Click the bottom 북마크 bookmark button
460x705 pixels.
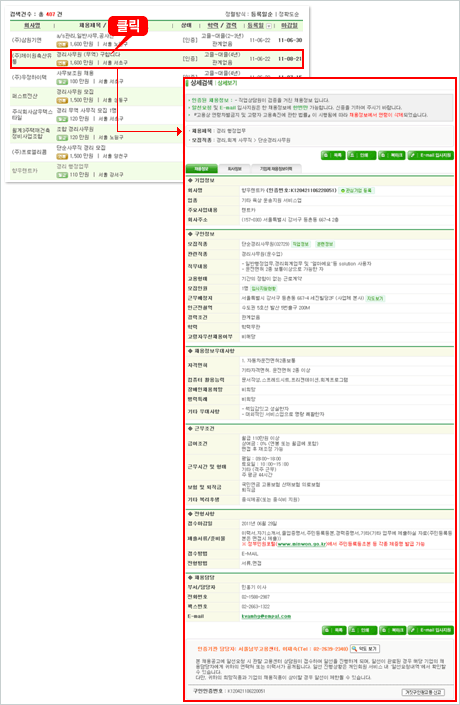coord(393,630)
